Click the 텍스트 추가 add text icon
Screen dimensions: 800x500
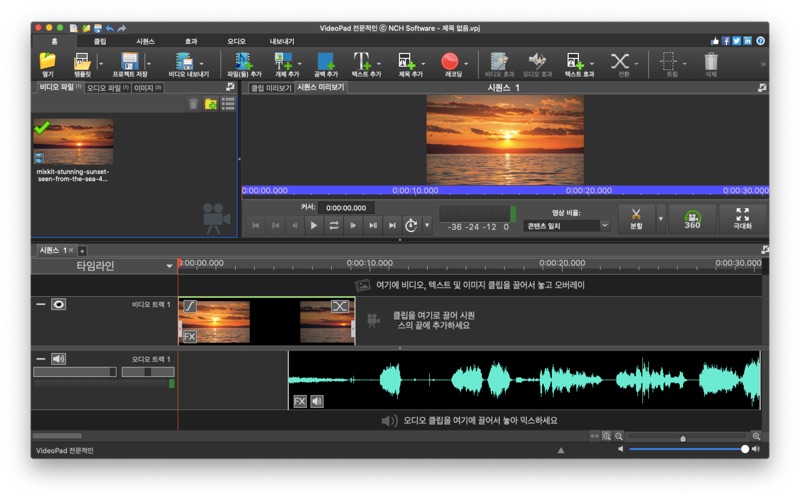coord(362,61)
